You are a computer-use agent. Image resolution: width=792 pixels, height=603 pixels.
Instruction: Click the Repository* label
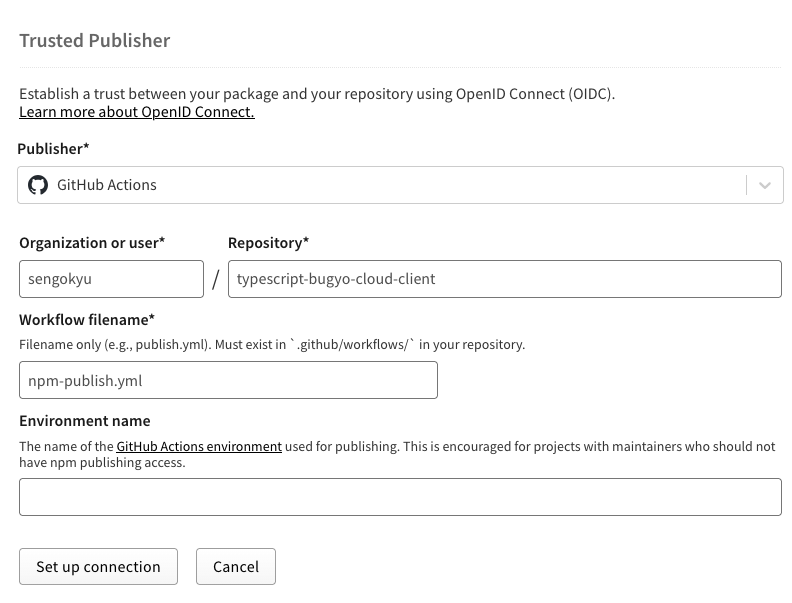point(268,243)
